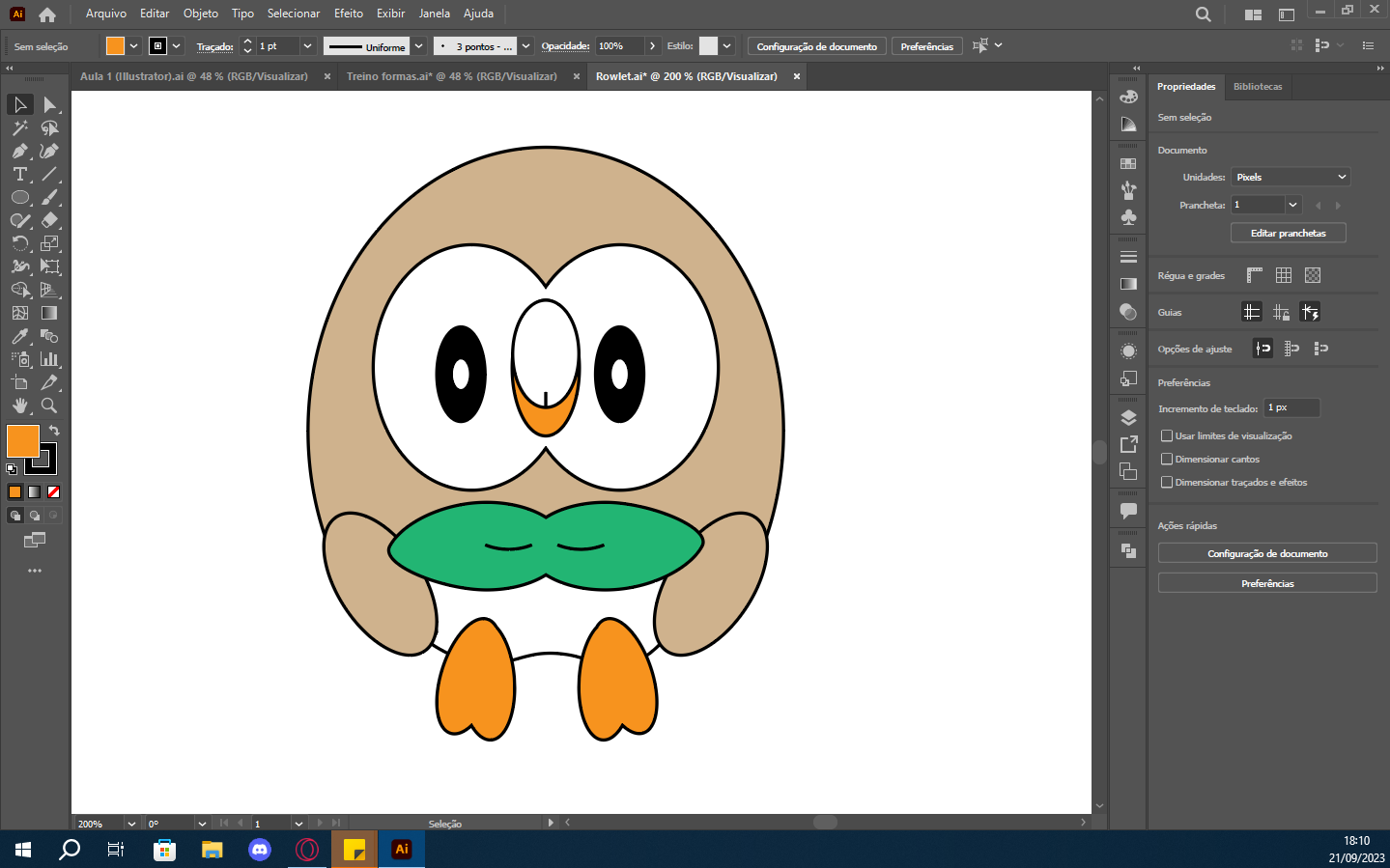This screenshot has height=868, width=1390.
Task: Click Preferências in the control bar
Action: [x=927, y=46]
